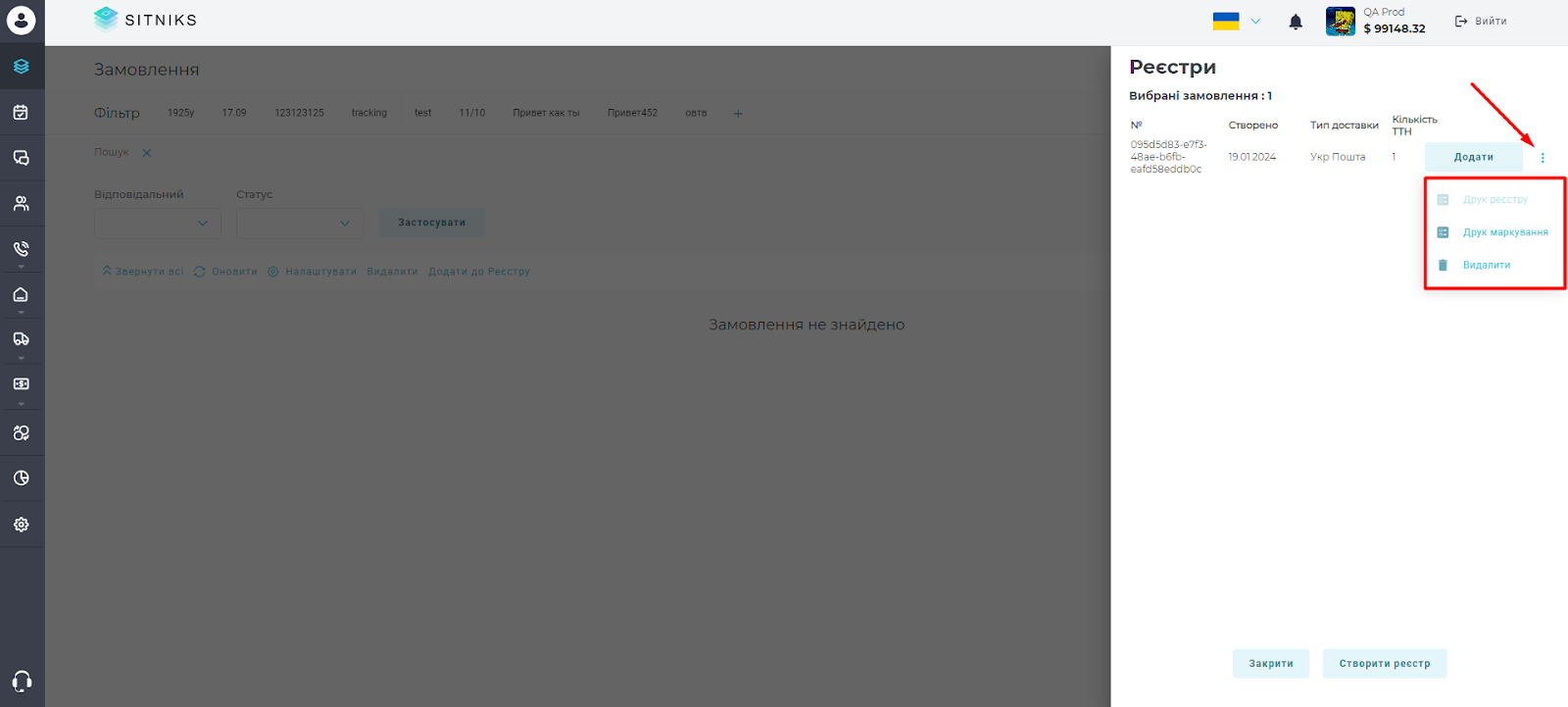This screenshot has width=1568, height=707.
Task: Open the delivery truck sidebar icon
Action: [22, 339]
